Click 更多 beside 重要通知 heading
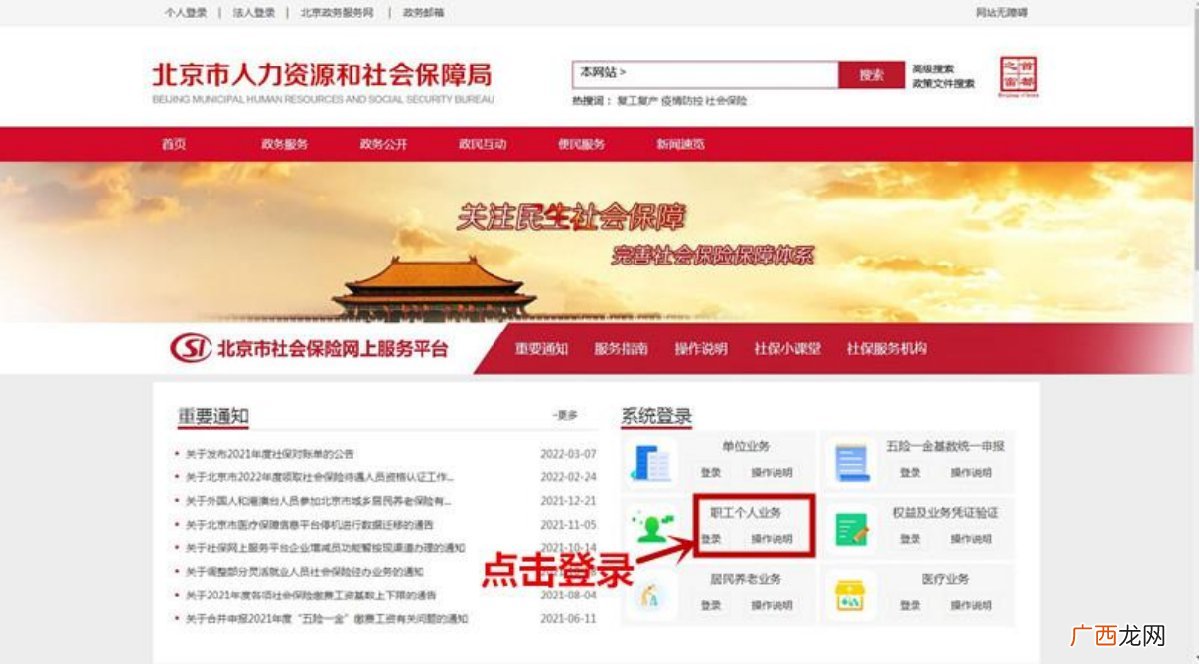This screenshot has height=664, width=1200. [x=566, y=415]
